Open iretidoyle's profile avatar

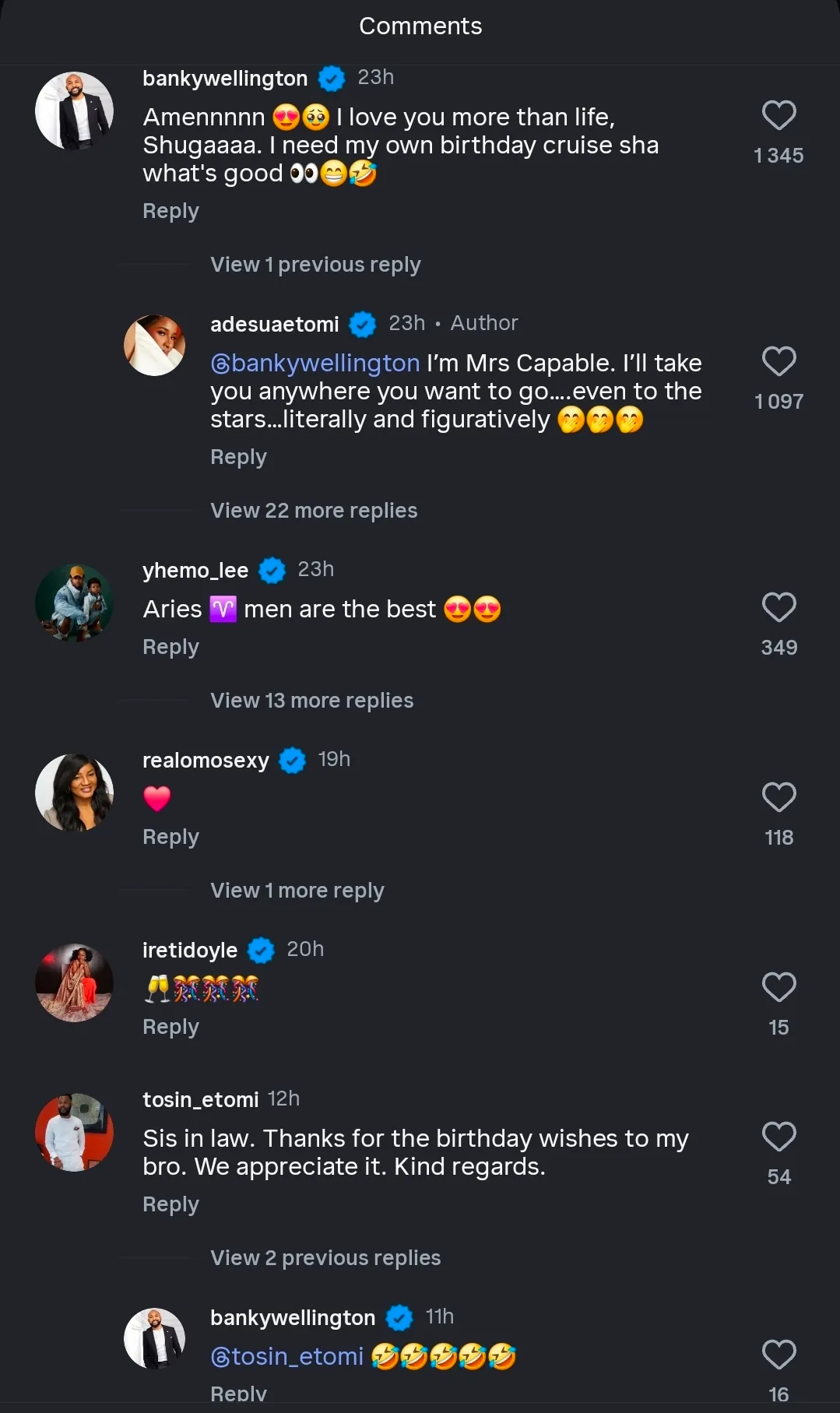[x=75, y=982]
